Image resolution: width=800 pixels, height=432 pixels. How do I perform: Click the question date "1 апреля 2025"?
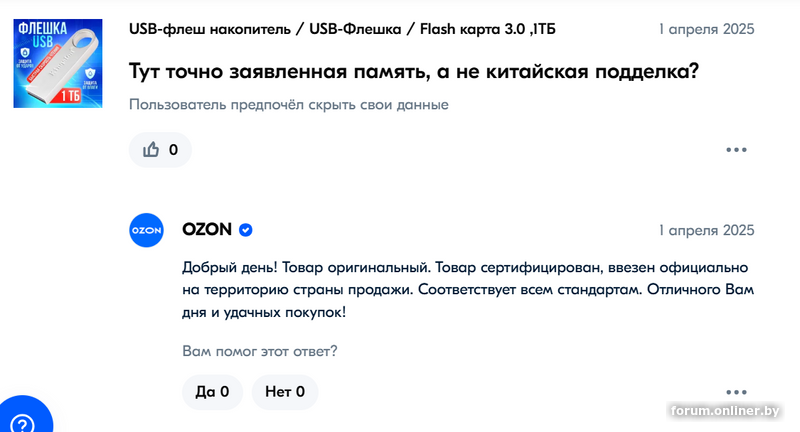coord(706,29)
